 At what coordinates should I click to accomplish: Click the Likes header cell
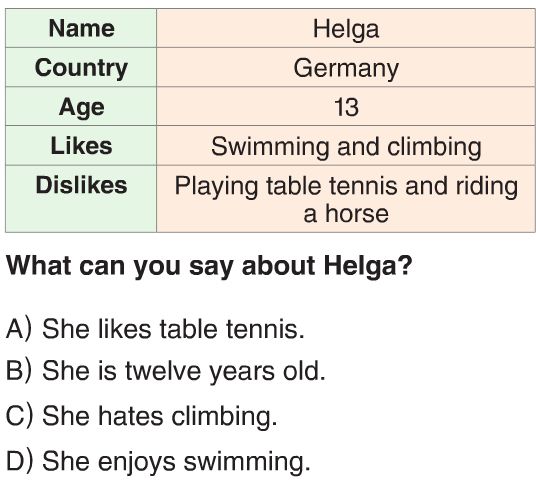coord(81,146)
